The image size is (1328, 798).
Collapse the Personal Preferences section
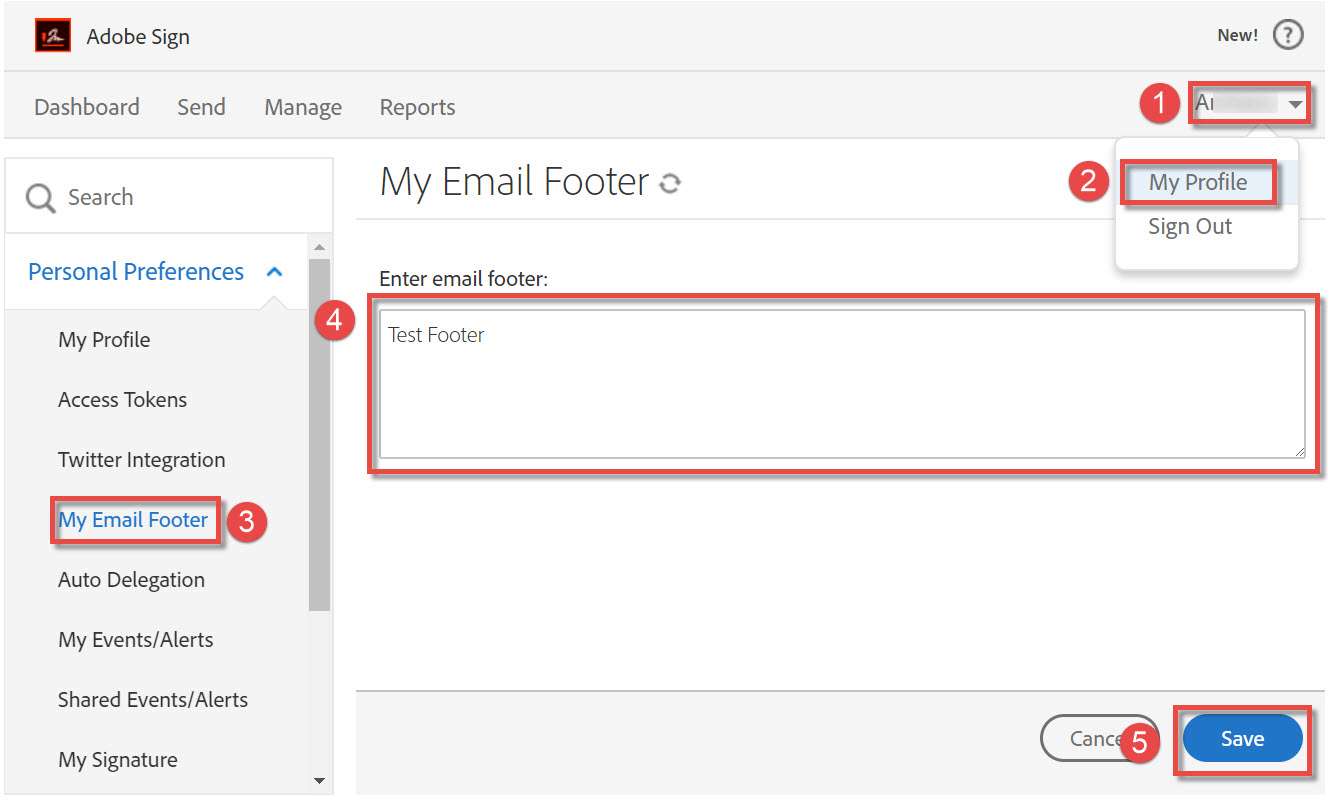point(275,272)
